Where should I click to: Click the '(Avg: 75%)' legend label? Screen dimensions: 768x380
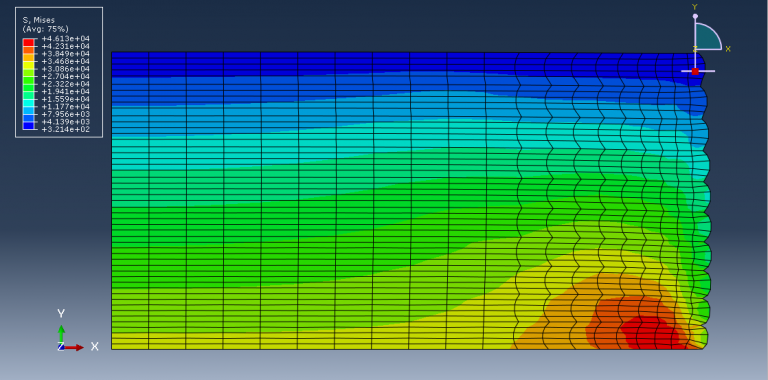pyautogui.click(x=46, y=28)
